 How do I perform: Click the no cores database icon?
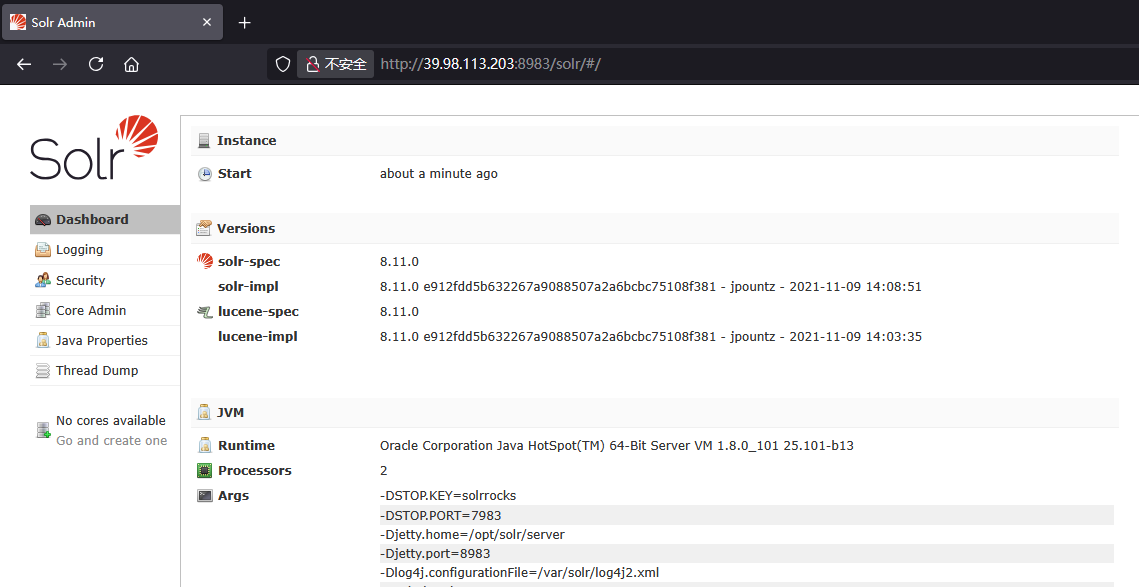[x=44, y=430]
